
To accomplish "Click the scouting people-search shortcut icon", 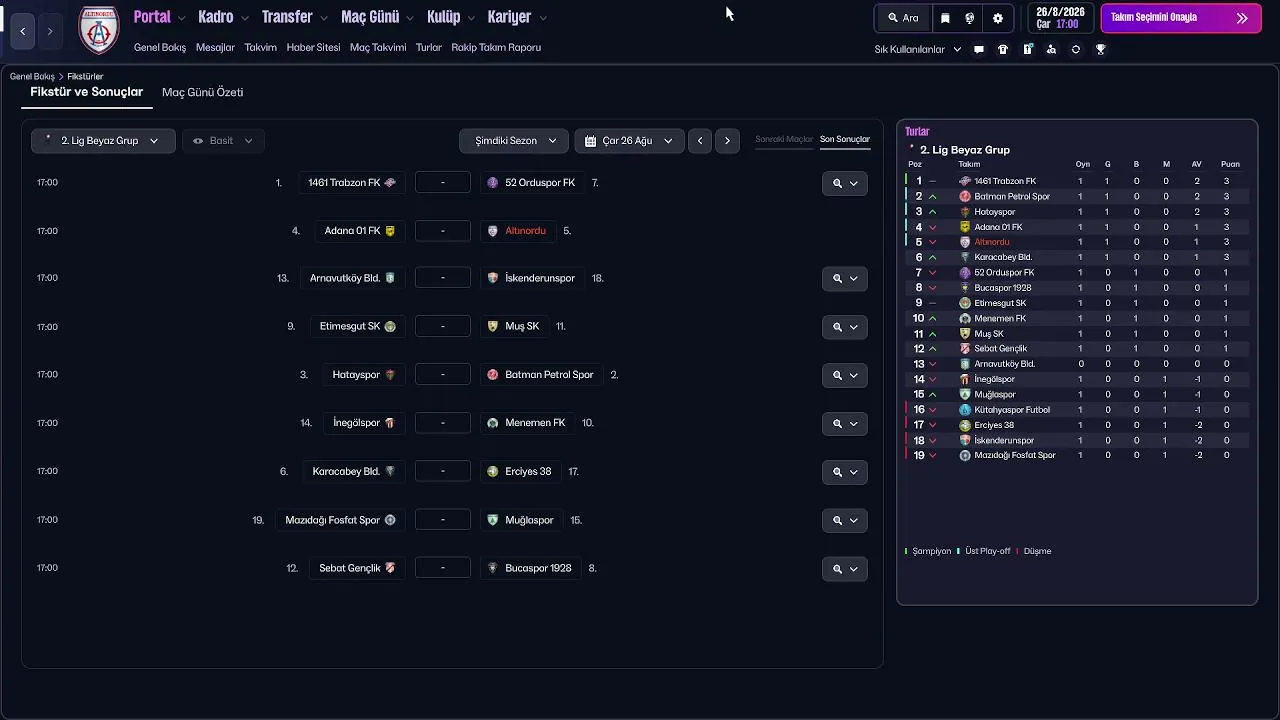I will [x=1051, y=49].
